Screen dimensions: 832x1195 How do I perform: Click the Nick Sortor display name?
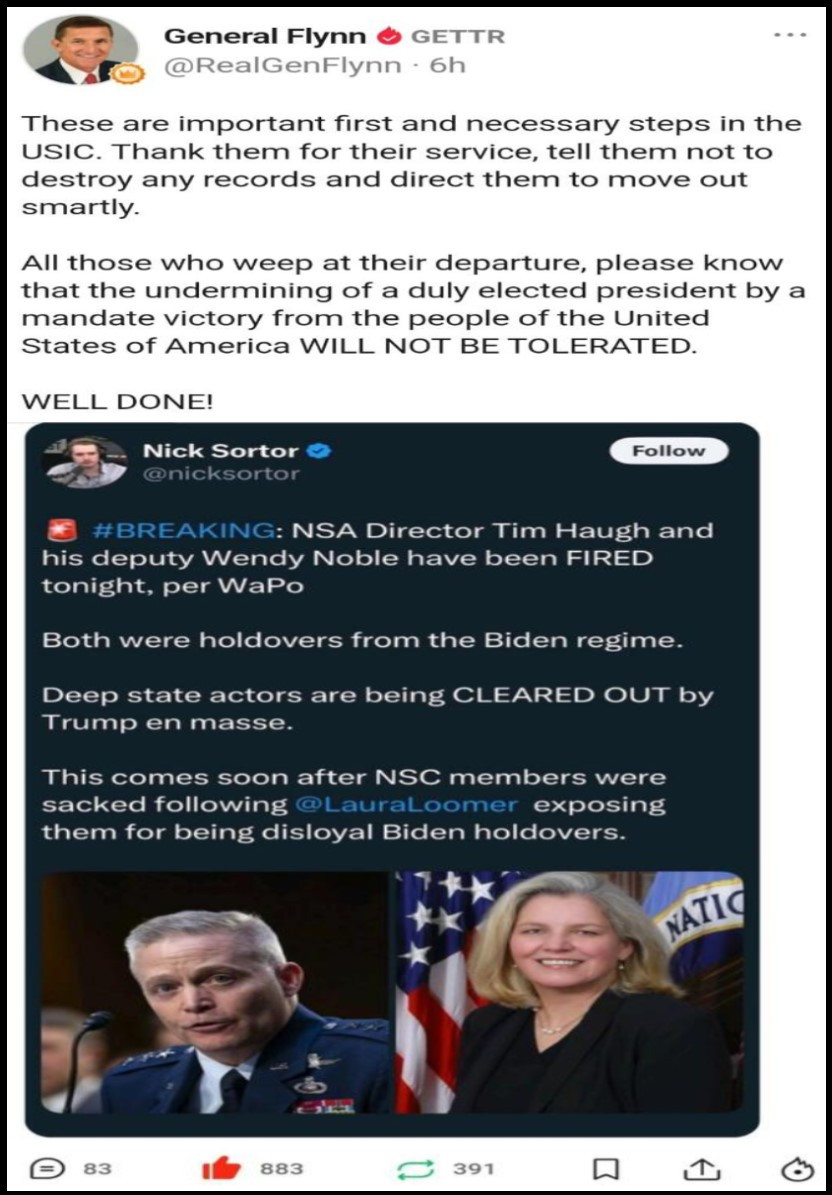pyautogui.click(x=221, y=451)
